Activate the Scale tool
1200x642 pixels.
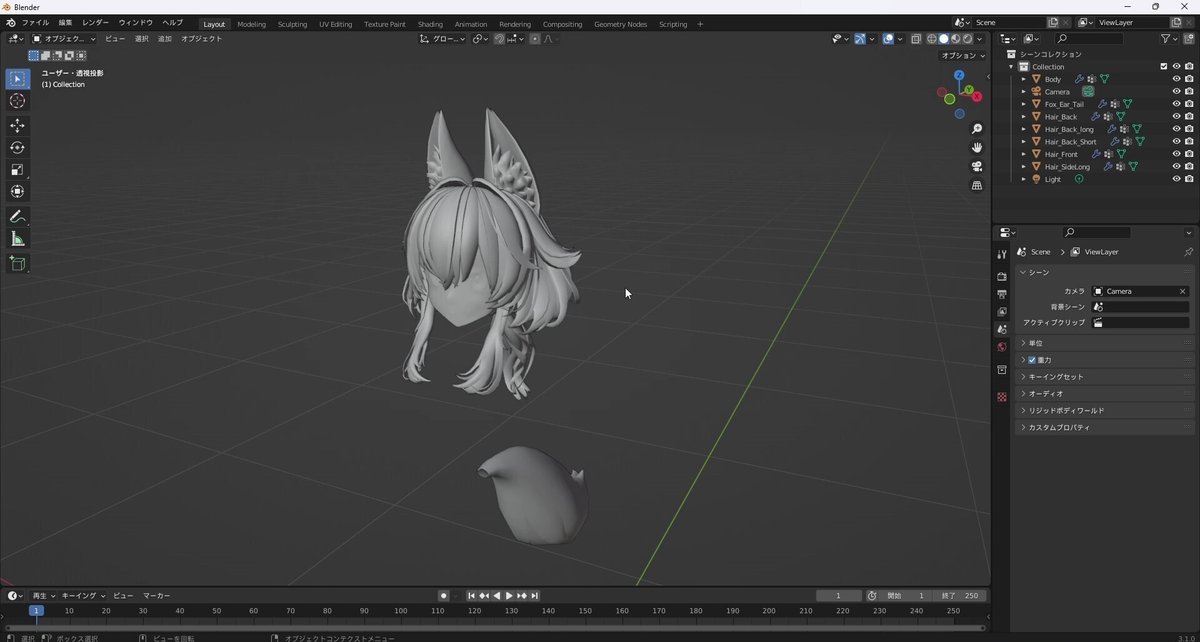tap(17, 170)
